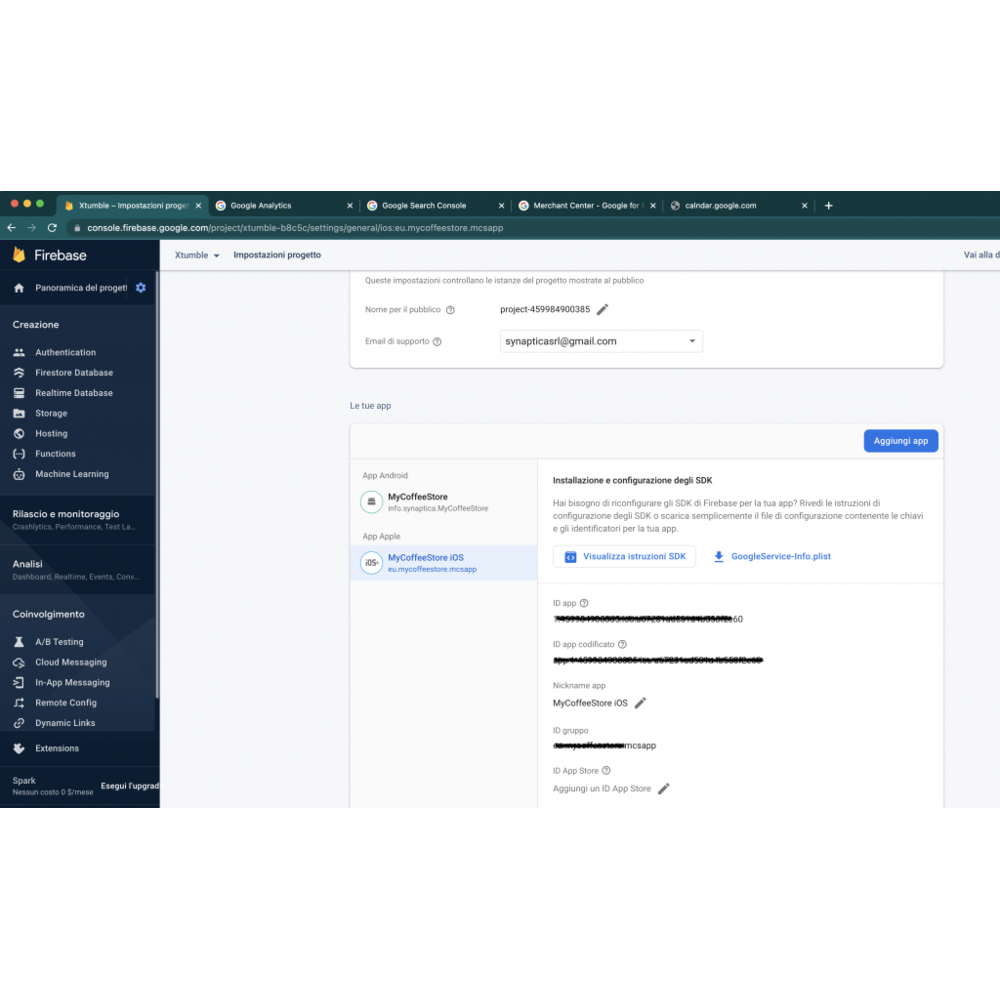
Task: Reload page with browser refresh icon
Action: [x=52, y=228]
